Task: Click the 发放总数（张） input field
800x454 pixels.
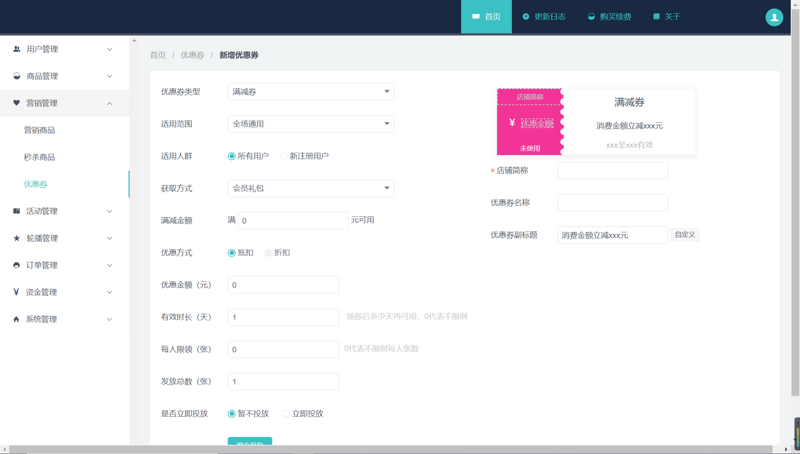Action: [x=283, y=382]
